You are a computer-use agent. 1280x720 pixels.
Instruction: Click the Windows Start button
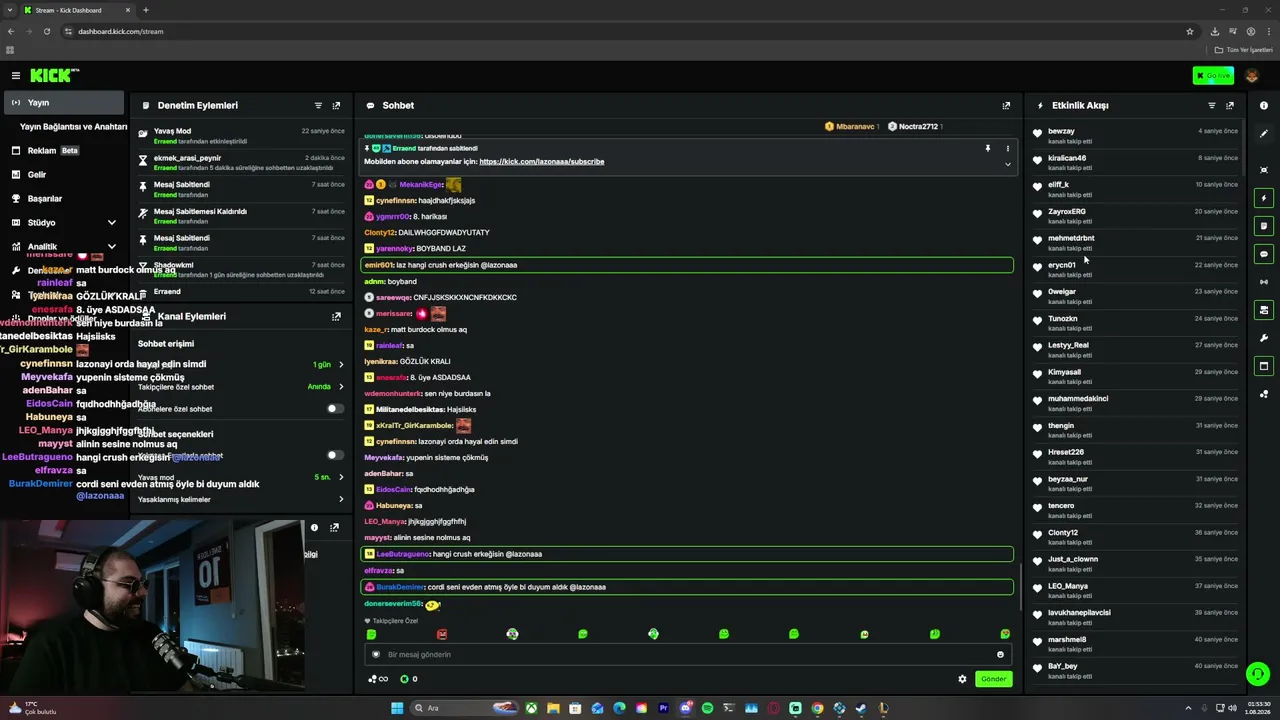pyautogui.click(x=397, y=708)
